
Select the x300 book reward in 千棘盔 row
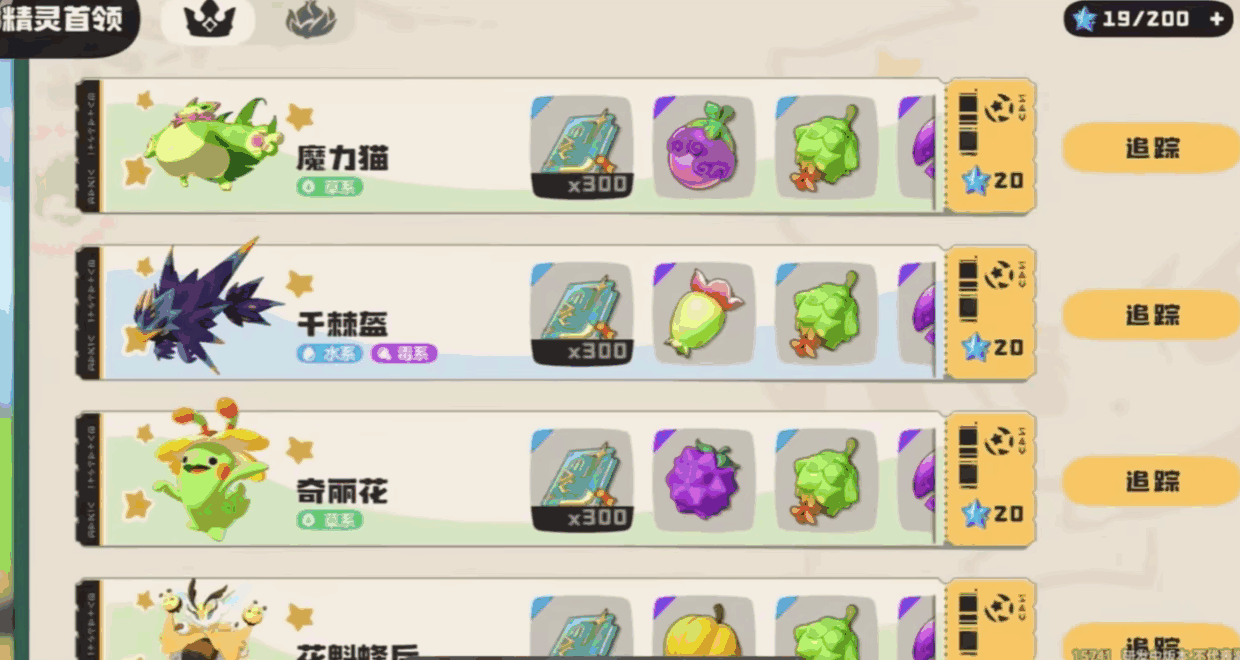coord(581,314)
